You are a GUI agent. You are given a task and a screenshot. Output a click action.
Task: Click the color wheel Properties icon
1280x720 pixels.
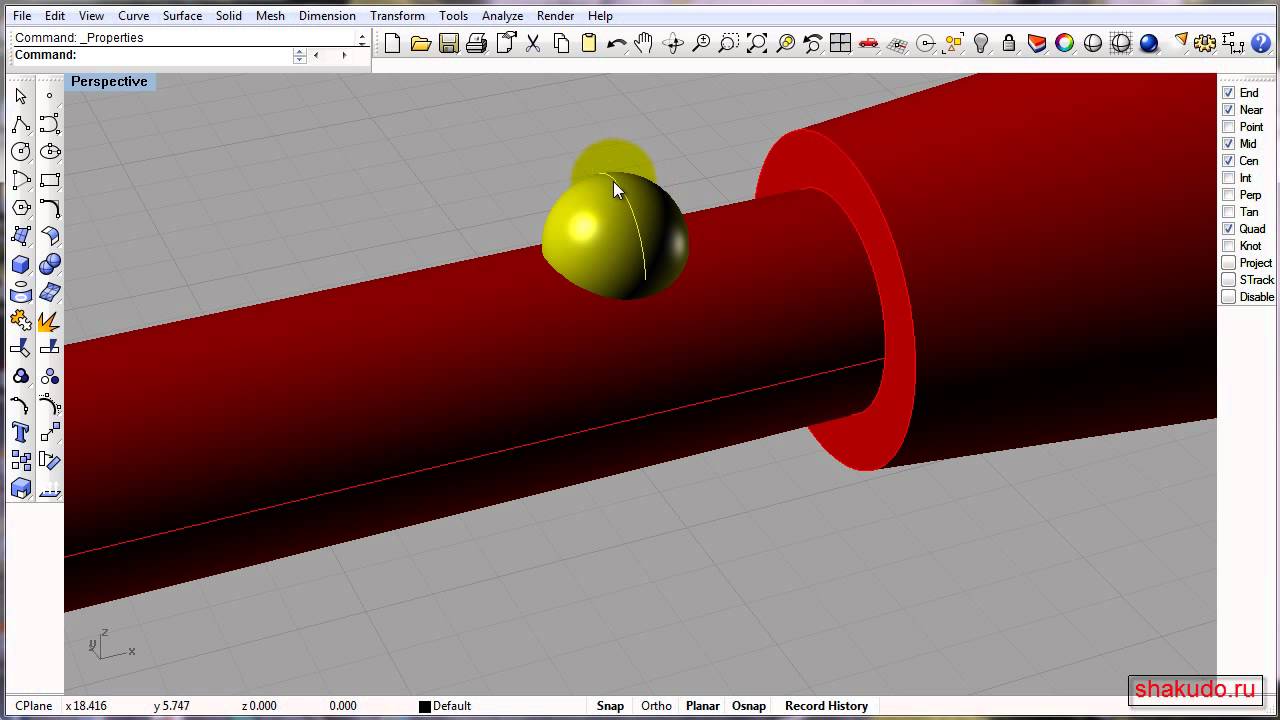1065,43
